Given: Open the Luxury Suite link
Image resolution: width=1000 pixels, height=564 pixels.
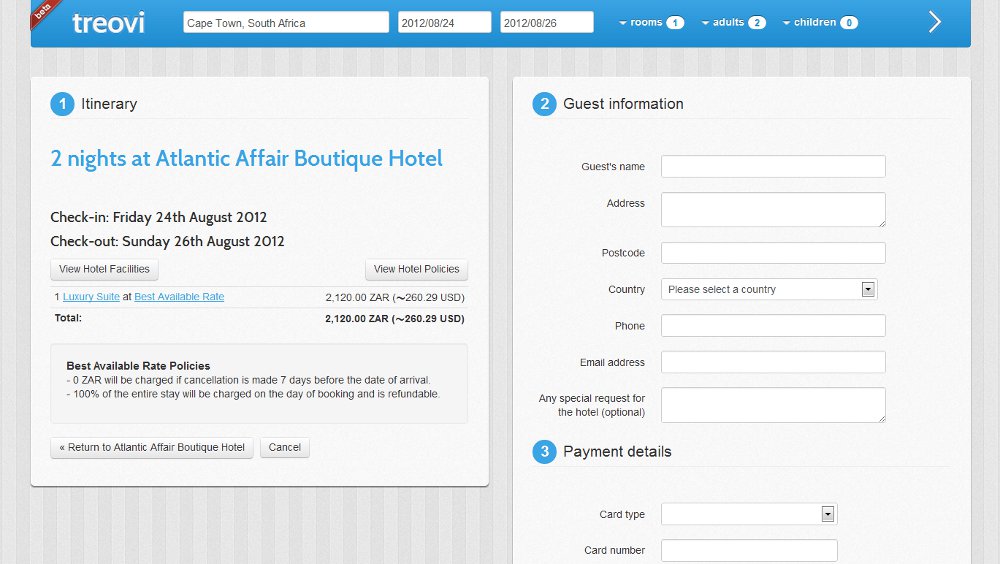Looking at the screenshot, I should 91,297.
